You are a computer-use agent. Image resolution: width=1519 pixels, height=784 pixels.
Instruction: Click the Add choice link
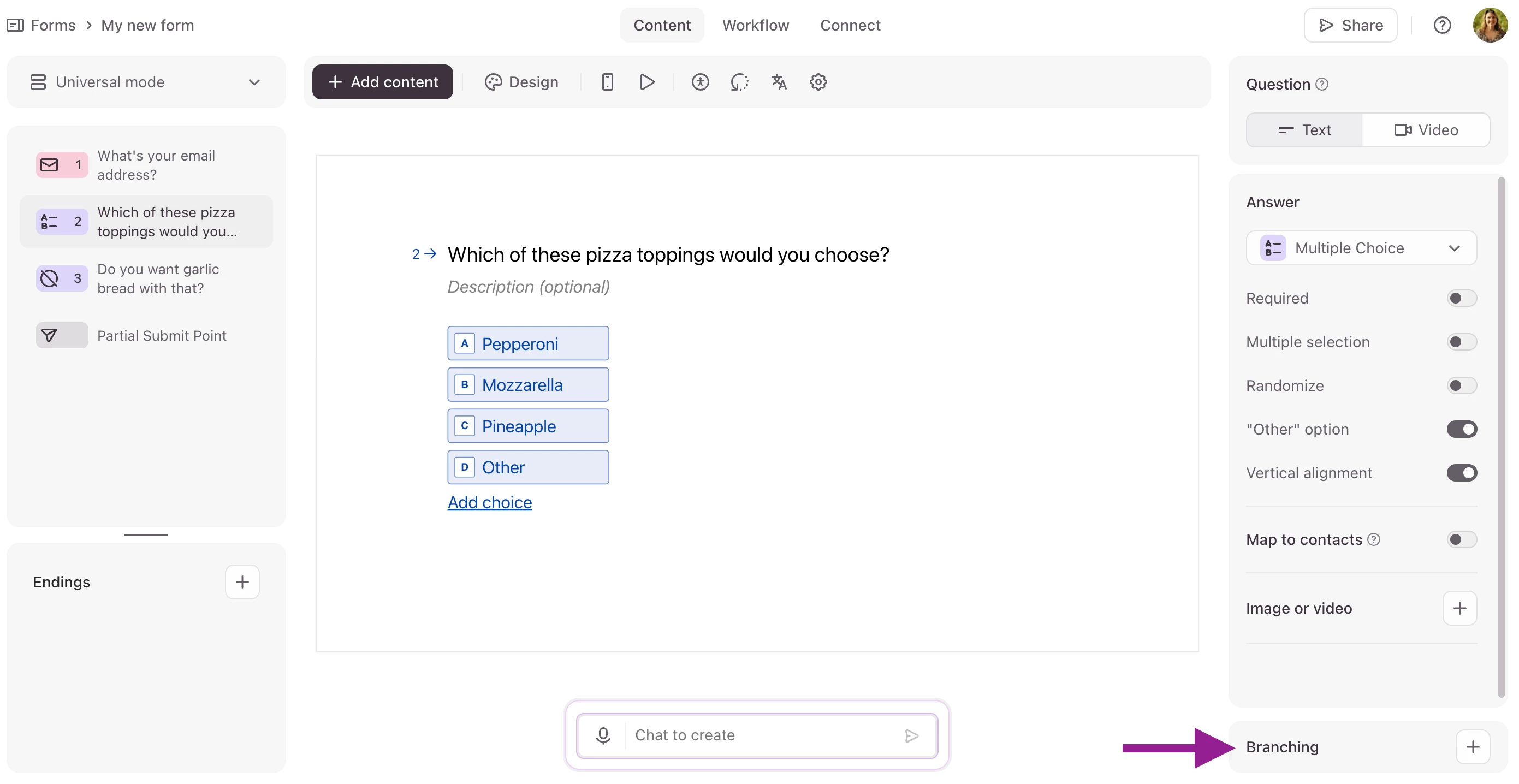(x=489, y=502)
